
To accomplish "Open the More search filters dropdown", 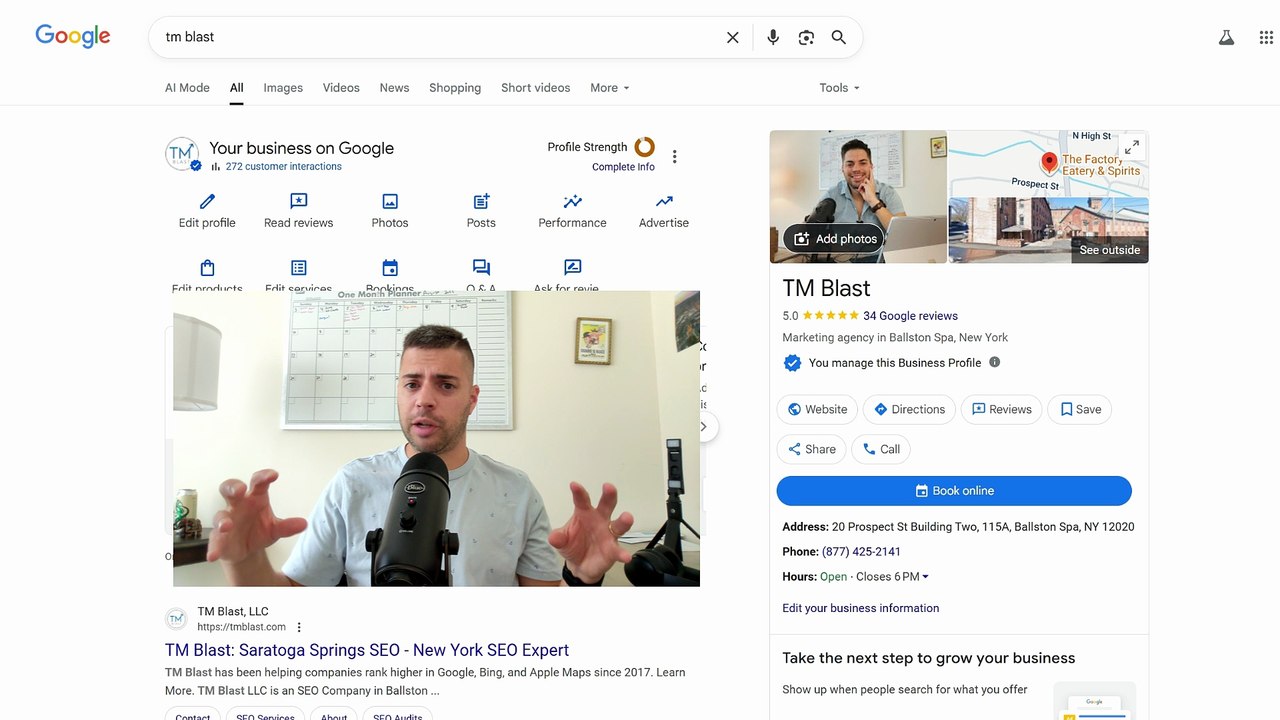I will [x=610, y=88].
